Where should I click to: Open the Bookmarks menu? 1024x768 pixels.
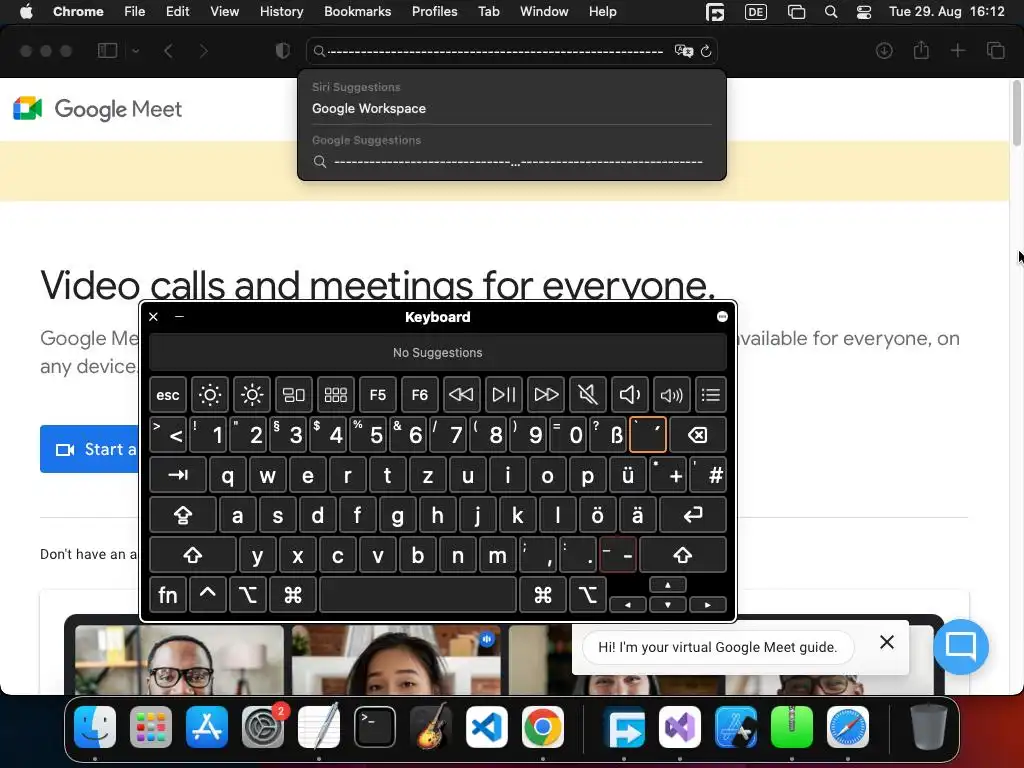click(x=357, y=11)
